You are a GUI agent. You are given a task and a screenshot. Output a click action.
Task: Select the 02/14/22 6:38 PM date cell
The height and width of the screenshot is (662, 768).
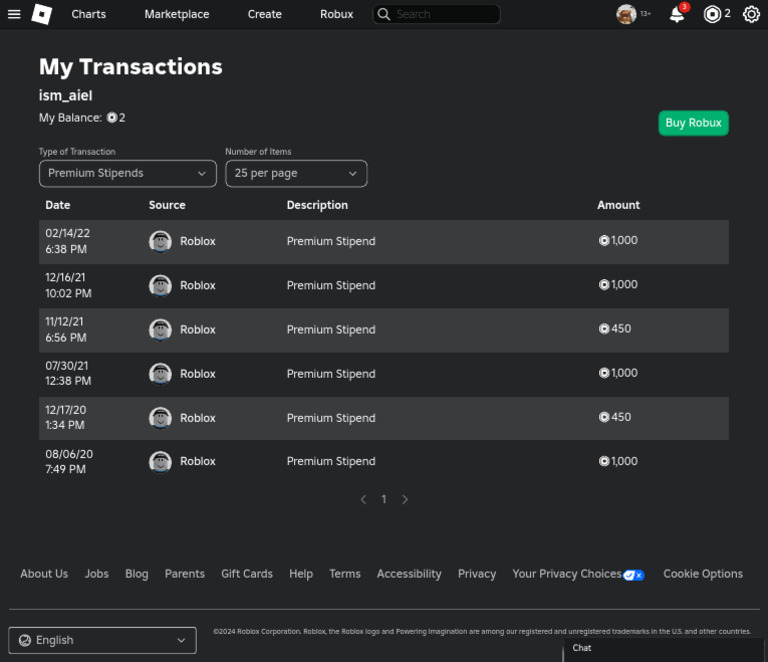pos(68,241)
